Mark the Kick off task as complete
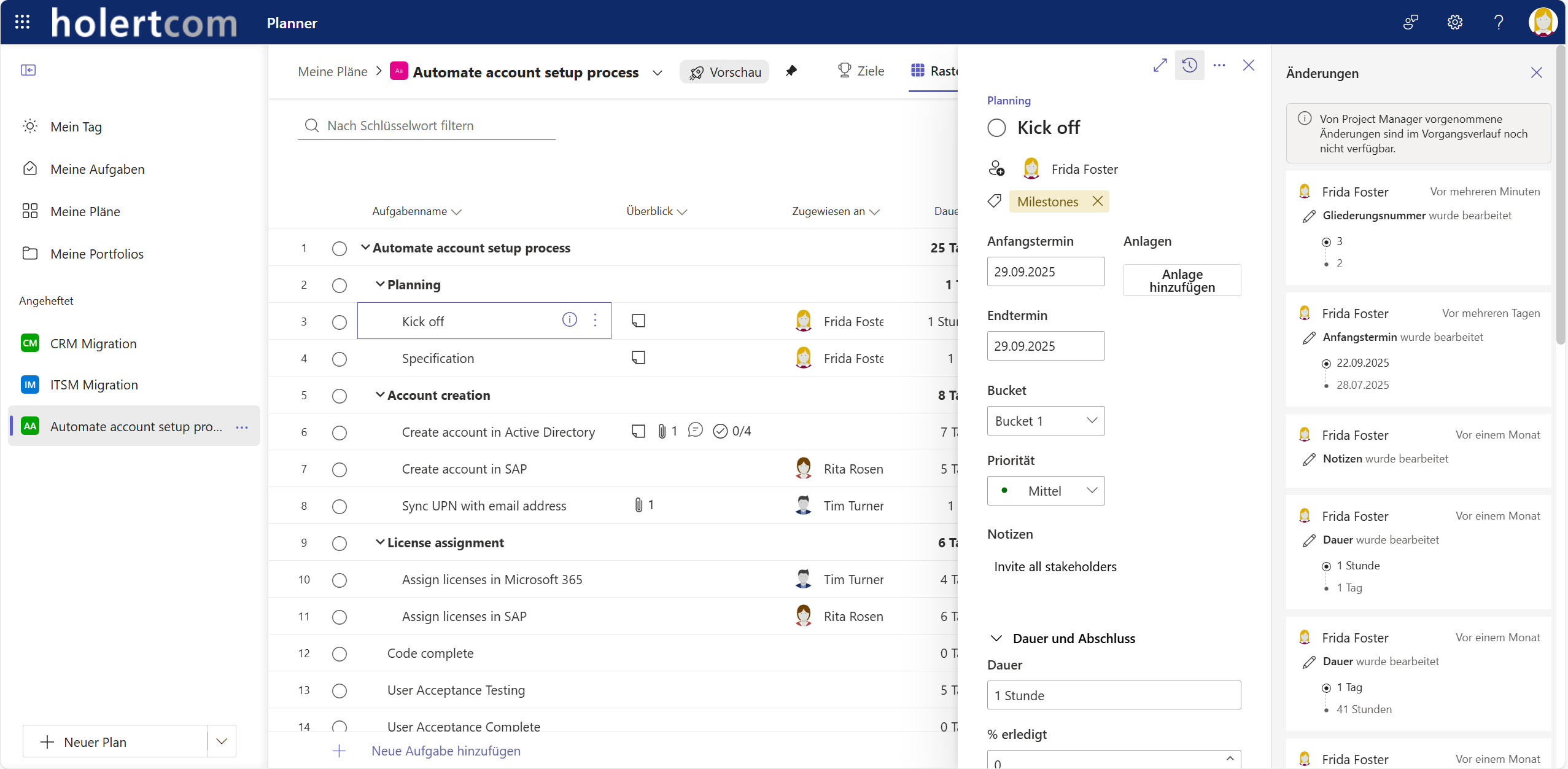This screenshot has width=1568, height=769. coord(339,321)
